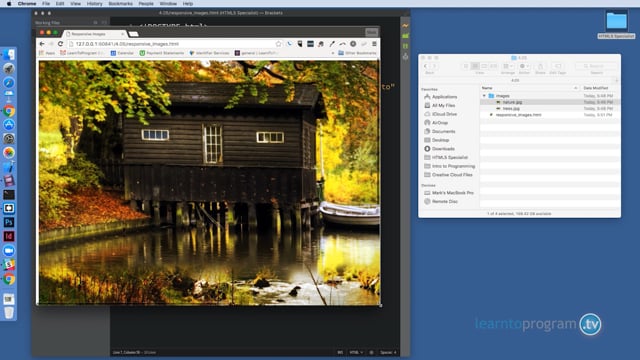The image size is (640, 360).
Task: Click Brackets Live Preview lightning icon
Action: tap(405, 26)
